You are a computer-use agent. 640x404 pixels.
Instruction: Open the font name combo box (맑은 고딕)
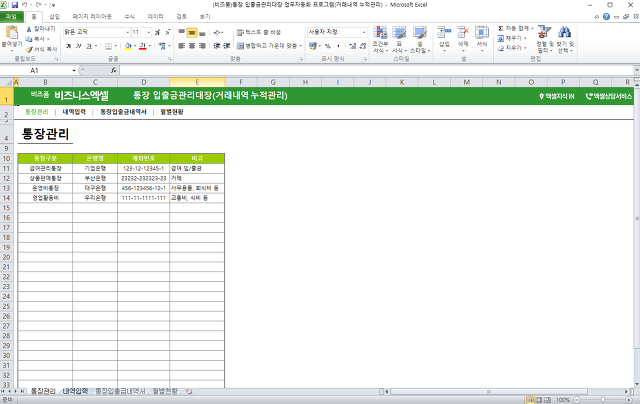(96, 32)
